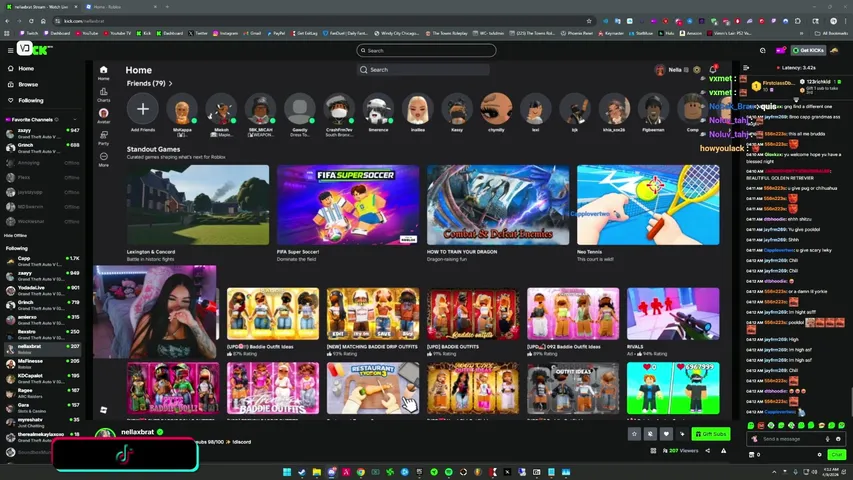
Task: Open Restaurant Tycoon 3 game thumbnail
Action: pos(373,388)
